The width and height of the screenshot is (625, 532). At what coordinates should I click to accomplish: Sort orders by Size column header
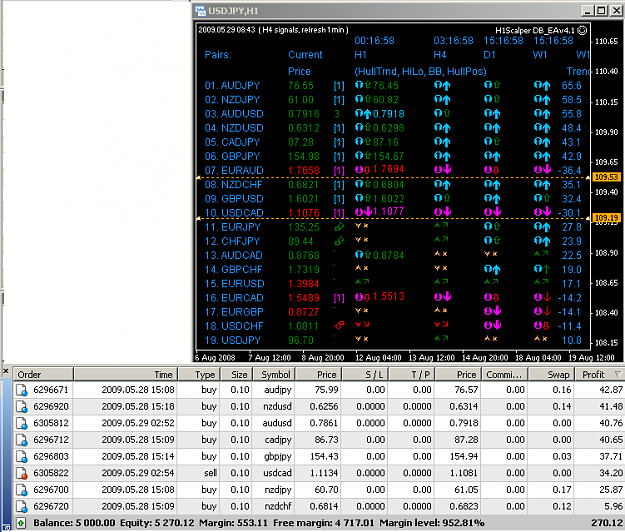tap(235, 375)
